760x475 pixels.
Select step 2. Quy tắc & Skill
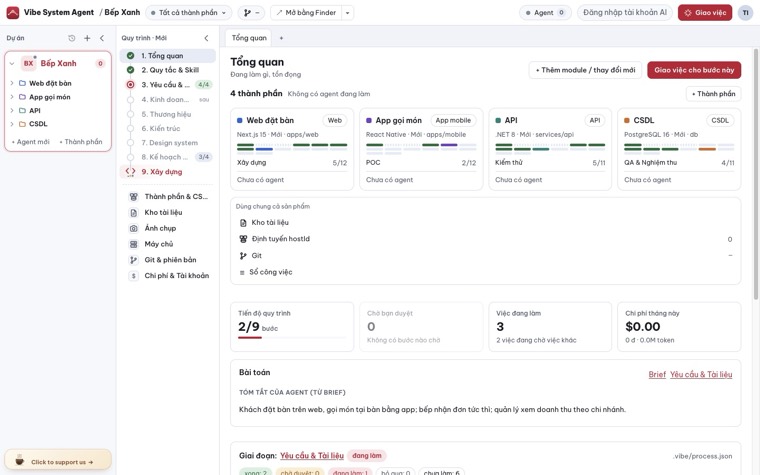[x=168, y=70]
